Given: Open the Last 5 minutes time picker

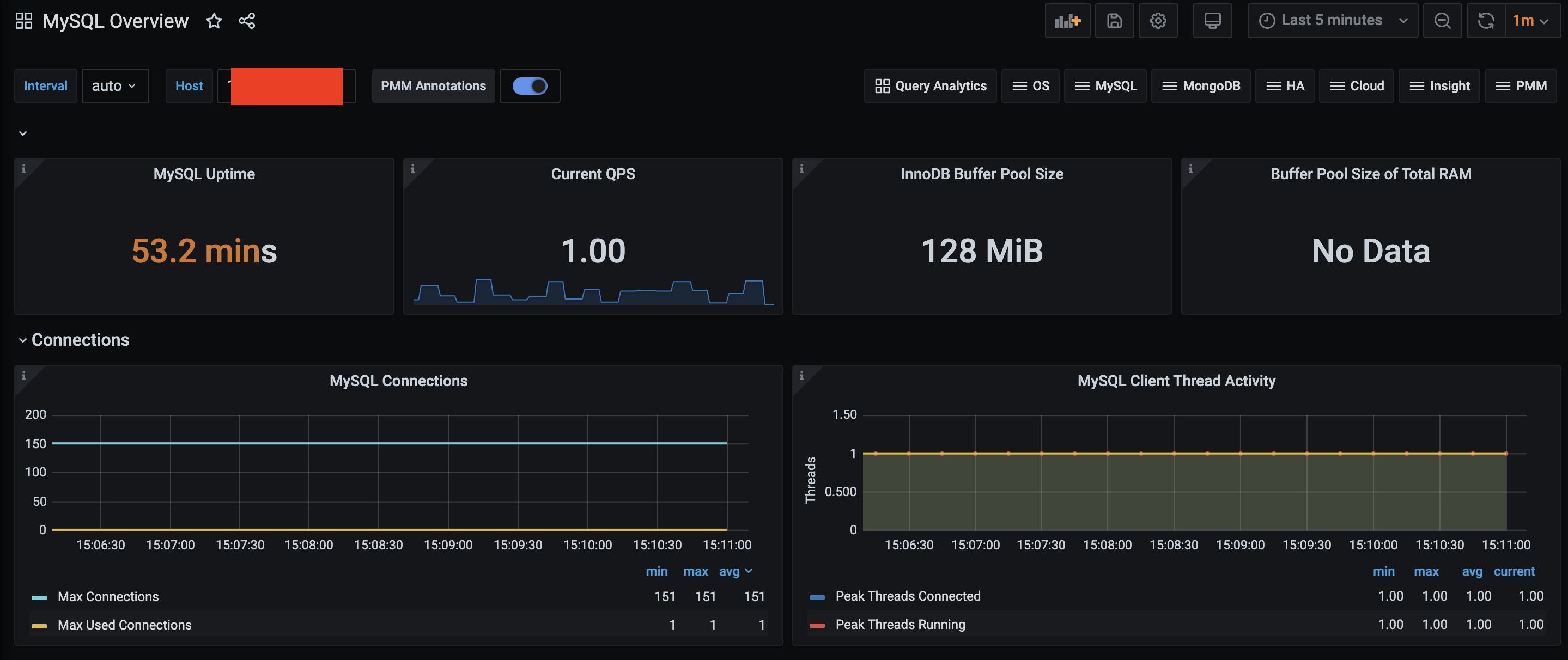Looking at the screenshot, I should point(1332,21).
